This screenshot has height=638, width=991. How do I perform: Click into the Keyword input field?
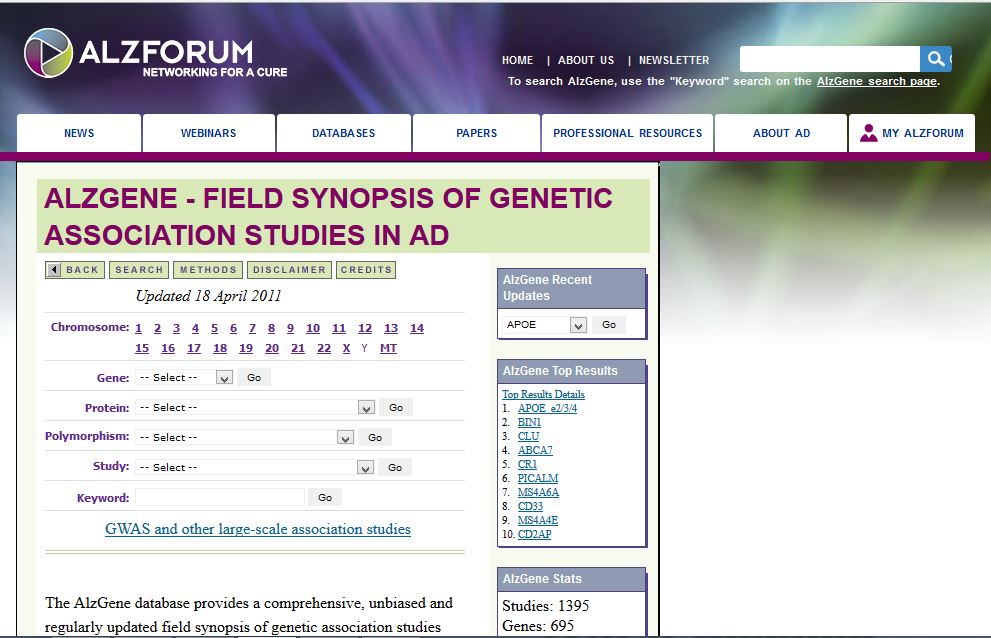click(219, 497)
